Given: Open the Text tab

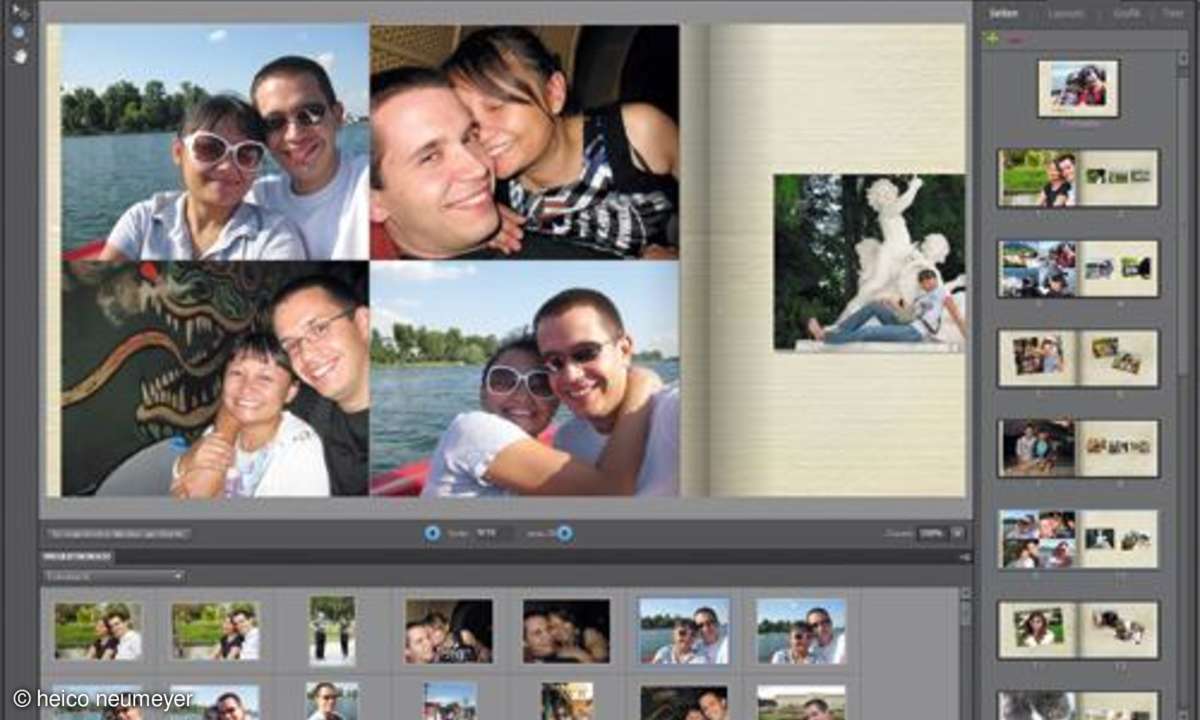Looking at the screenshot, I should [x=1173, y=12].
